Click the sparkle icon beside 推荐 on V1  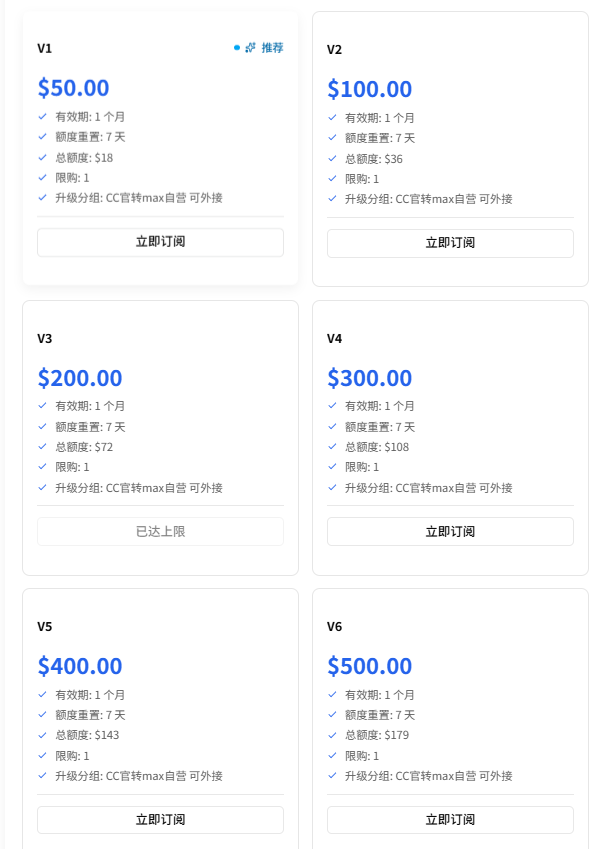pos(250,48)
